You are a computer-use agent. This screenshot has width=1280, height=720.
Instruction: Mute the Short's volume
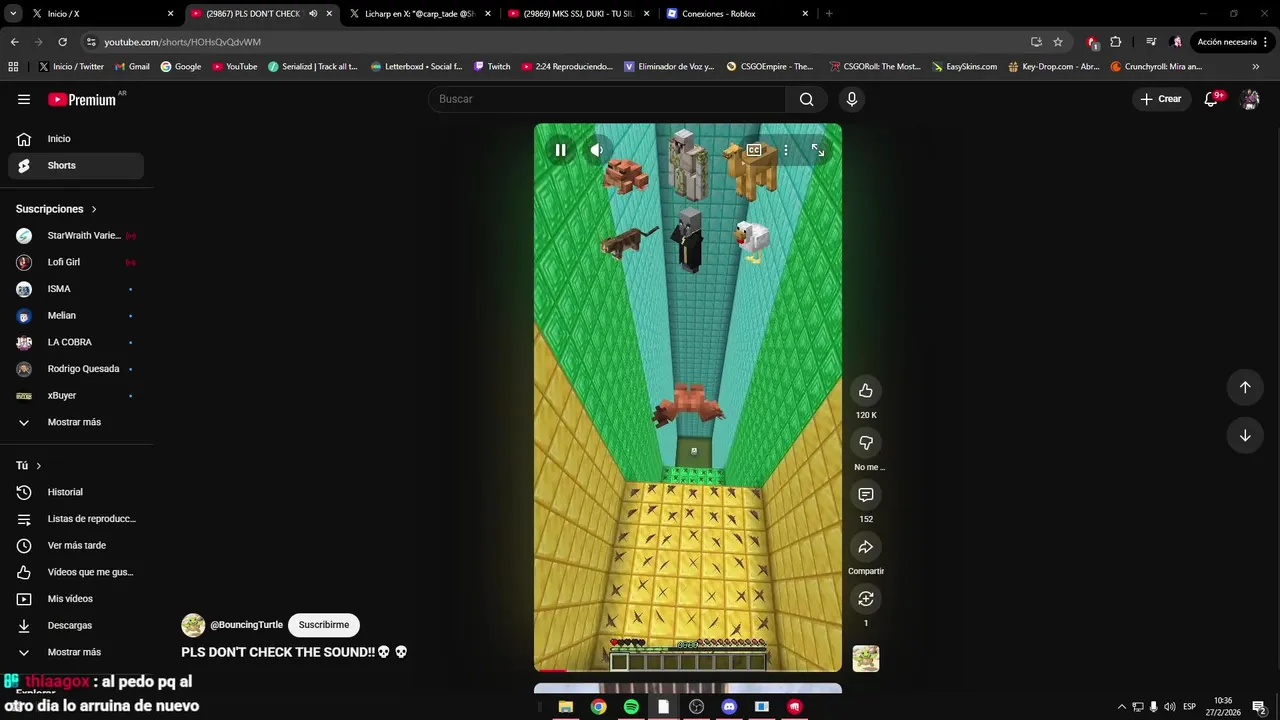pyautogui.click(x=596, y=150)
